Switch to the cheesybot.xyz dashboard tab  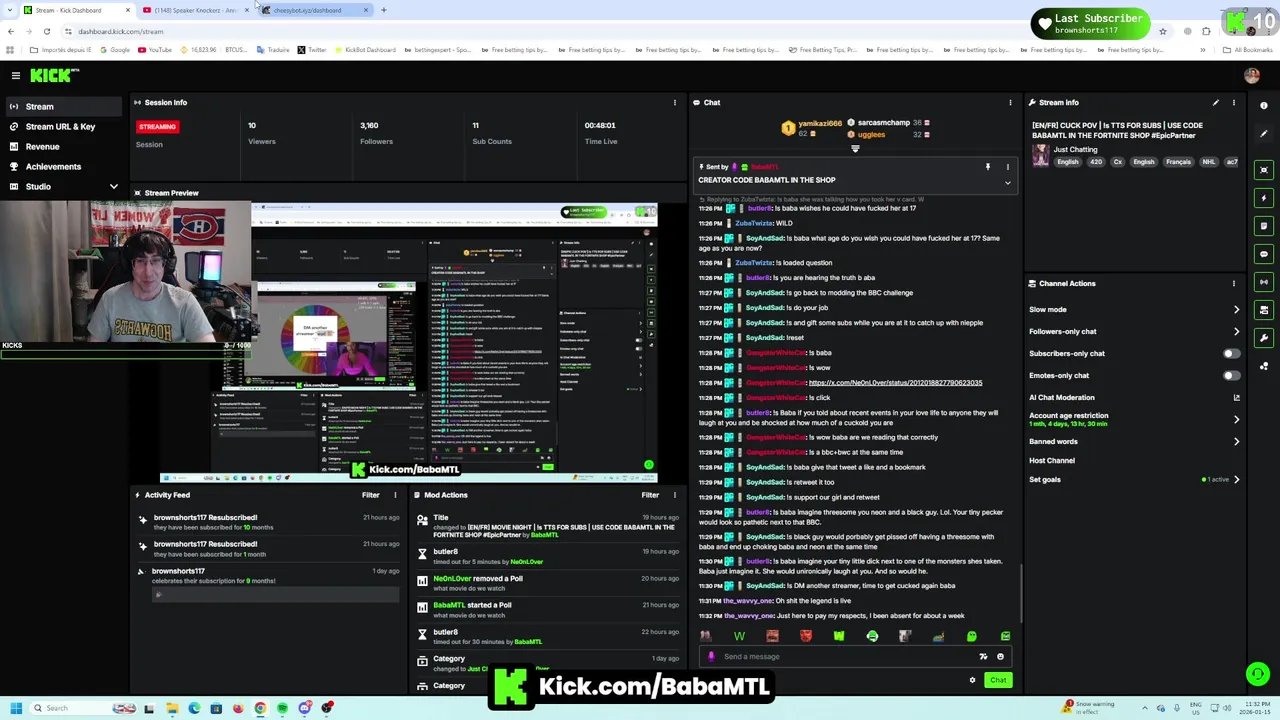(x=314, y=10)
